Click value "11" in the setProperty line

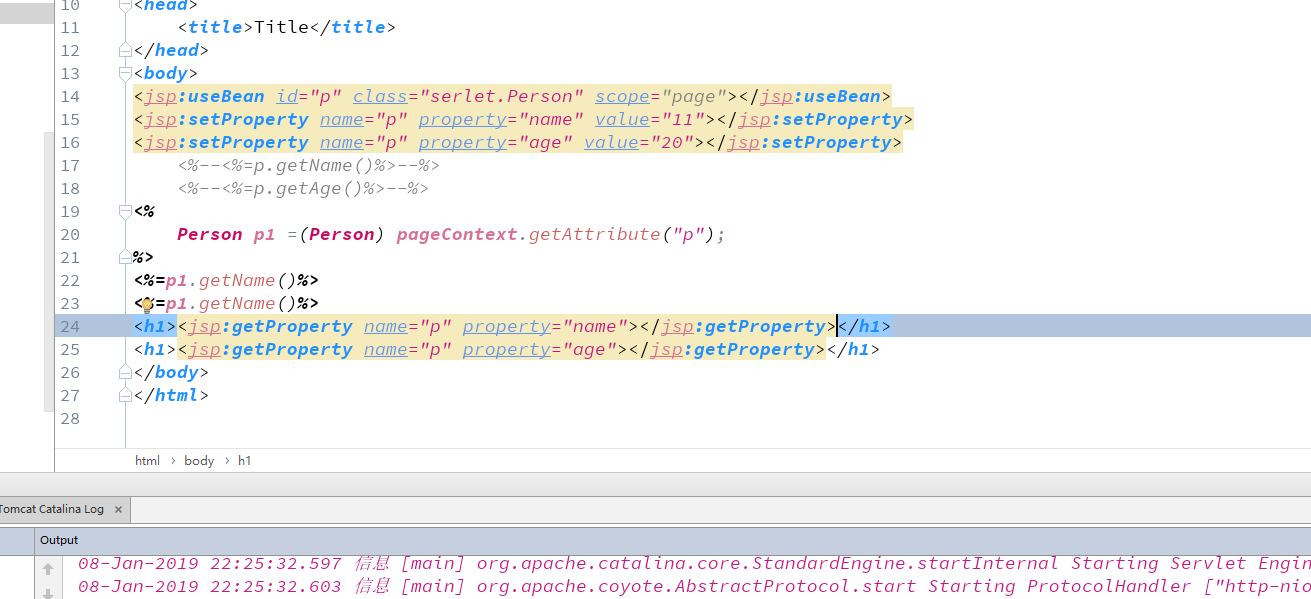pos(684,119)
